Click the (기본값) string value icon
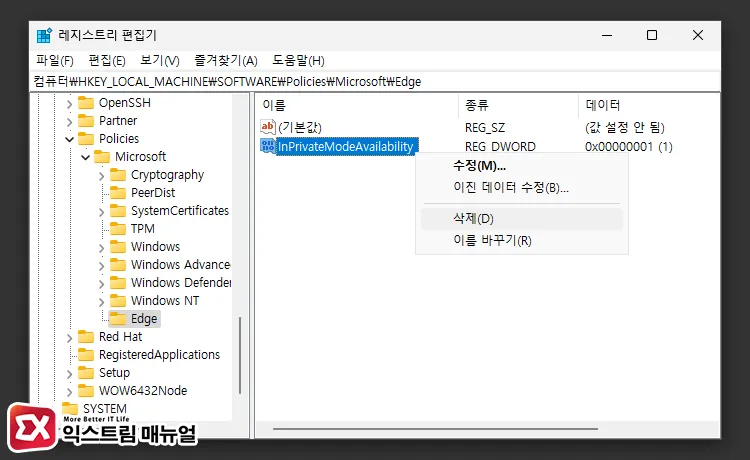The height and width of the screenshot is (460, 750). tap(268, 127)
